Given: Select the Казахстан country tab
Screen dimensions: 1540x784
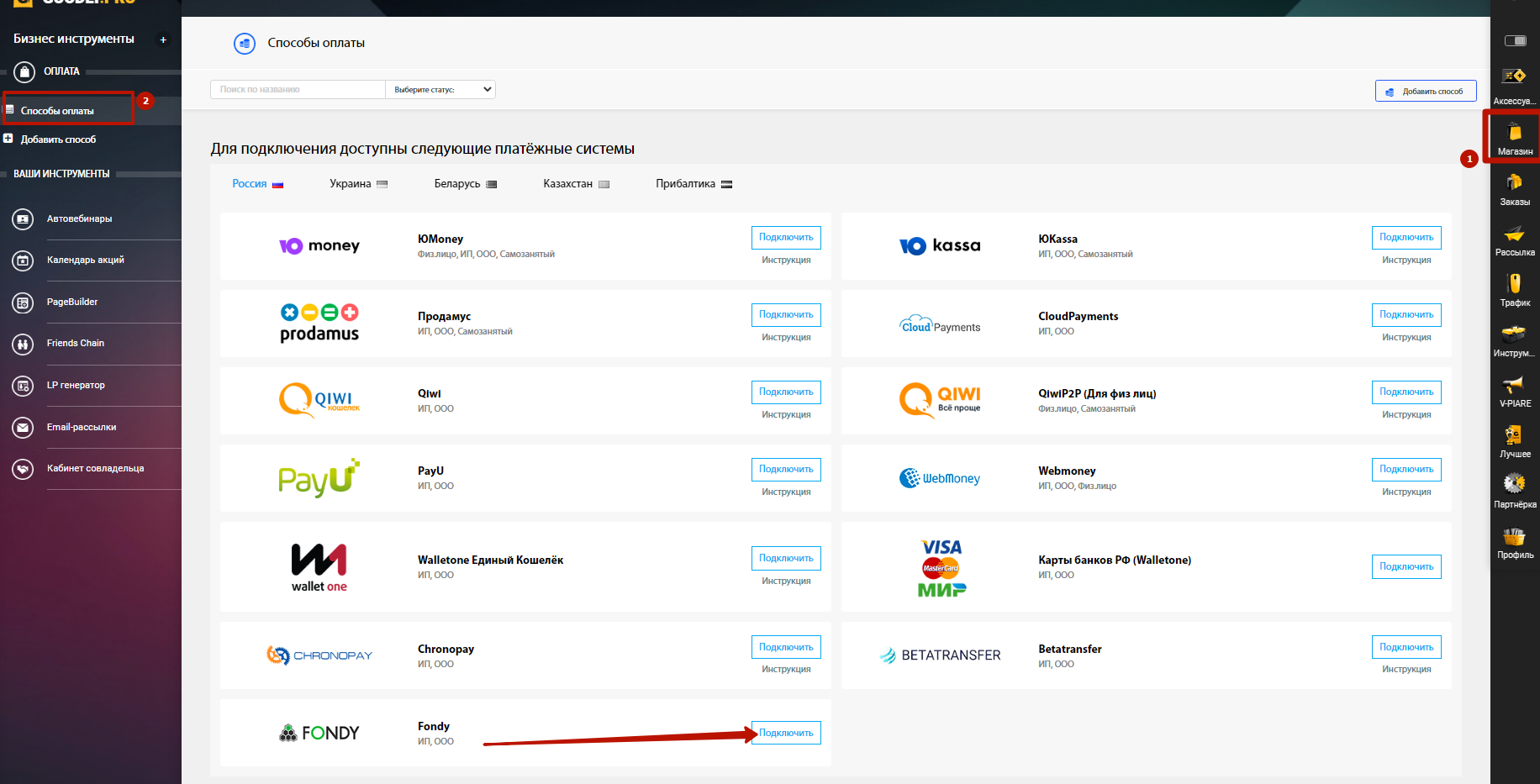Looking at the screenshot, I should coord(577,184).
